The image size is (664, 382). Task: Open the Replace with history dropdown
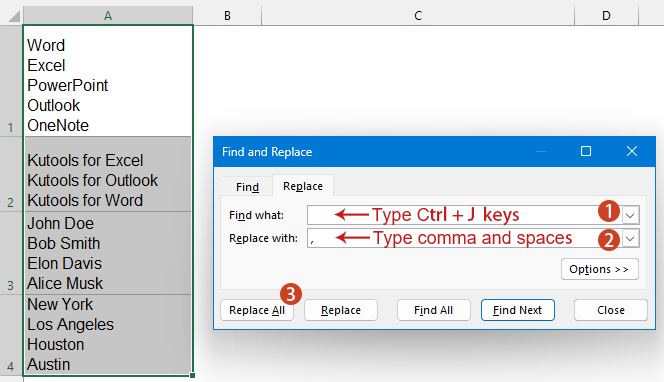click(630, 238)
